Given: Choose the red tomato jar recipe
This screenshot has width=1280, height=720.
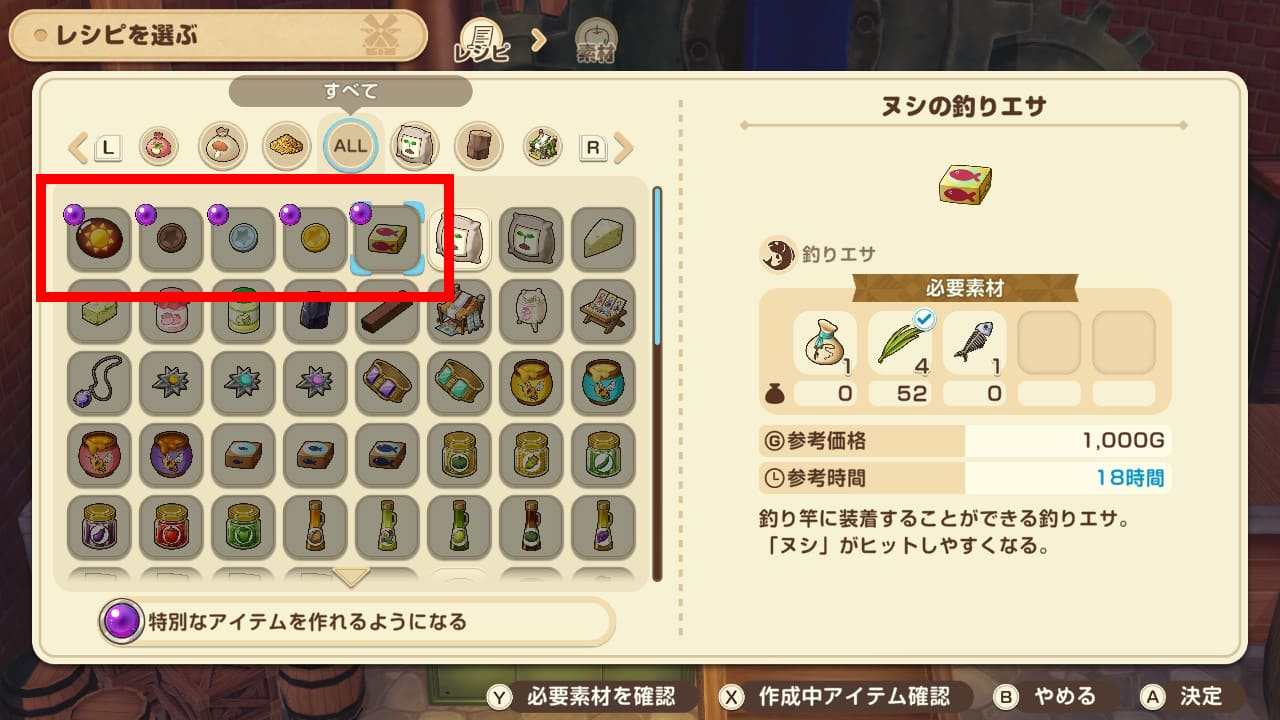Looking at the screenshot, I should [x=171, y=528].
